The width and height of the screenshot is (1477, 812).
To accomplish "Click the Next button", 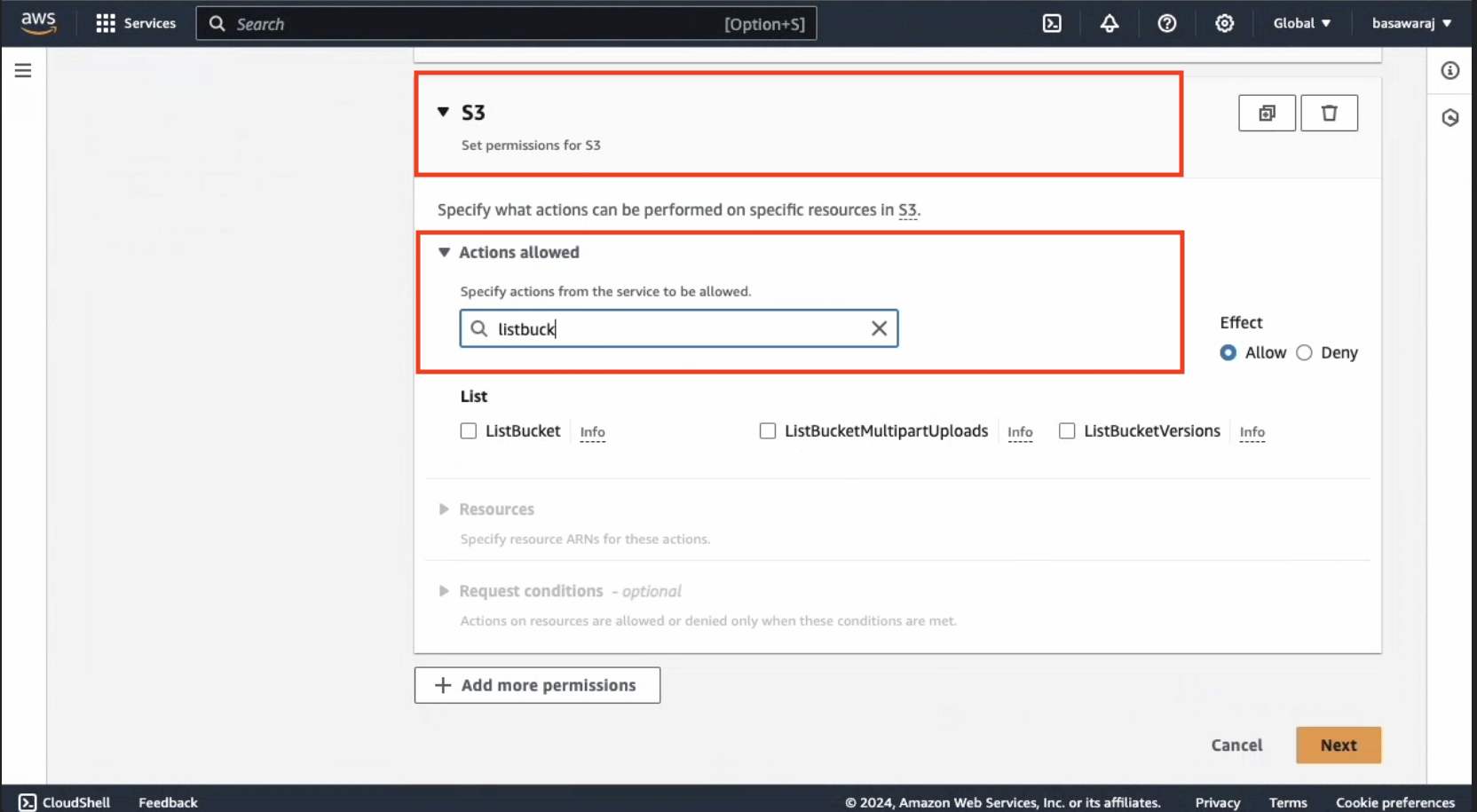I will click(1339, 745).
